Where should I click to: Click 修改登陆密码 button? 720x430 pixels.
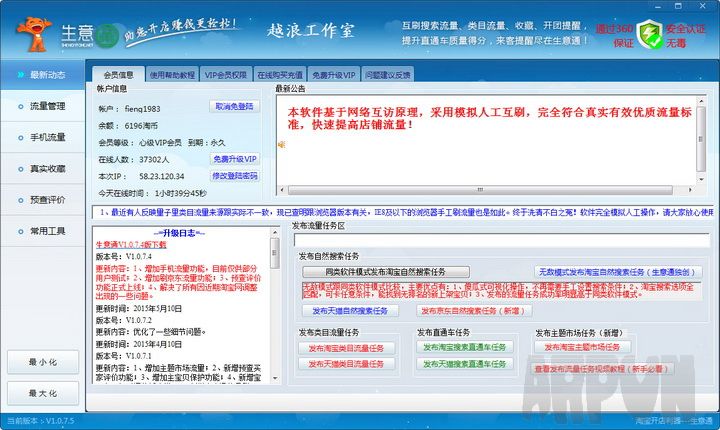point(235,176)
